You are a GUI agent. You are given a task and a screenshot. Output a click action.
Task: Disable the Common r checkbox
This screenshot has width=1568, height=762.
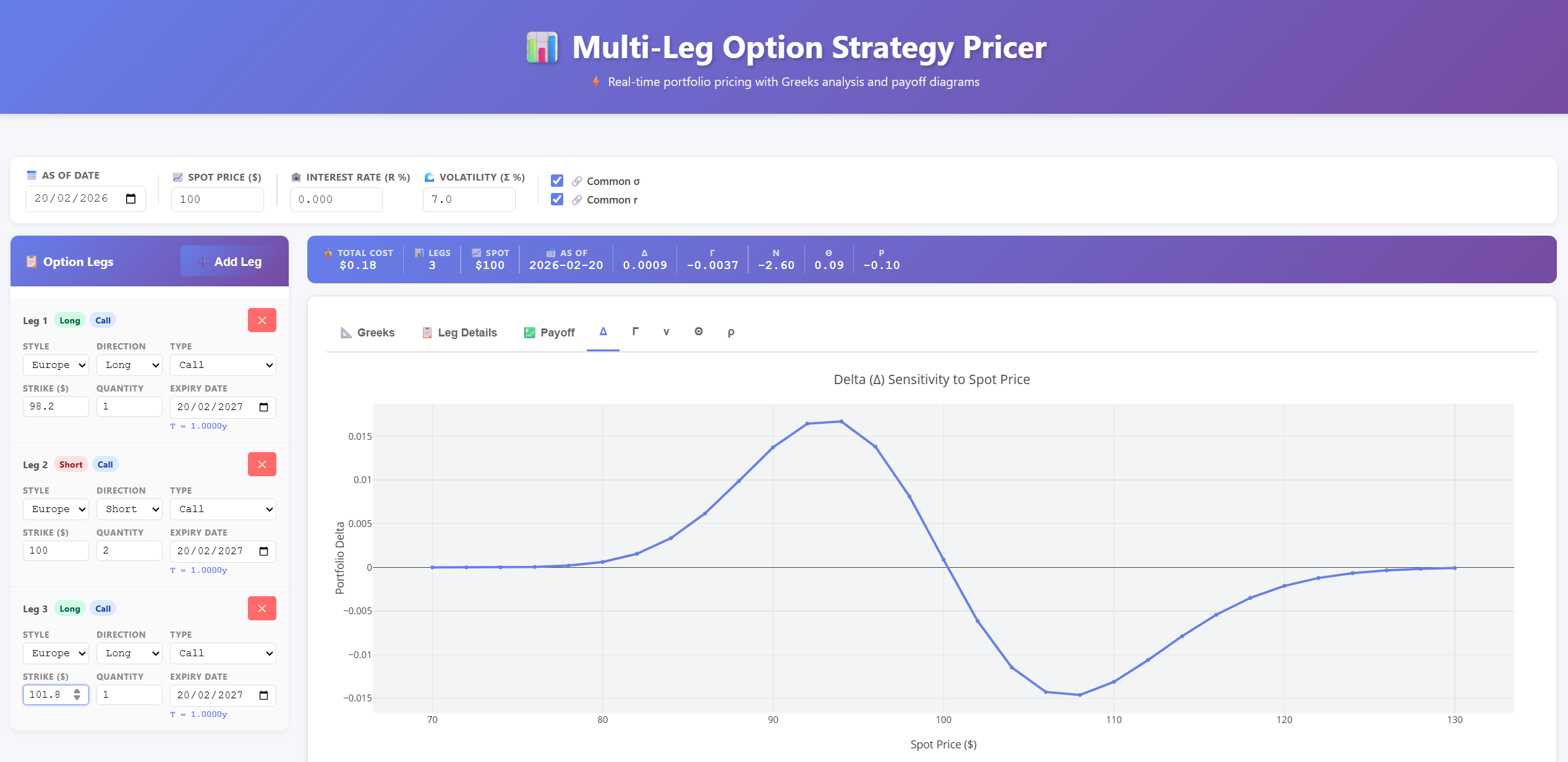(x=557, y=199)
